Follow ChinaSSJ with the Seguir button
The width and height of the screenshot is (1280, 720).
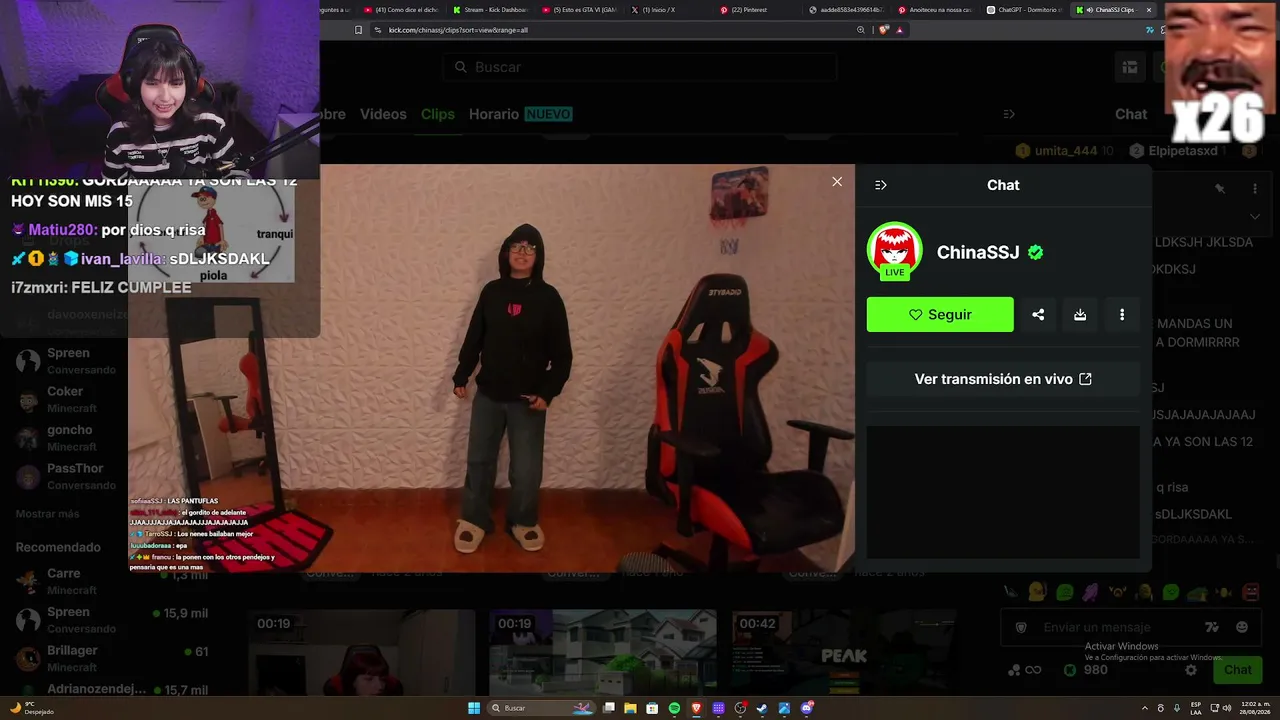click(x=940, y=314)
